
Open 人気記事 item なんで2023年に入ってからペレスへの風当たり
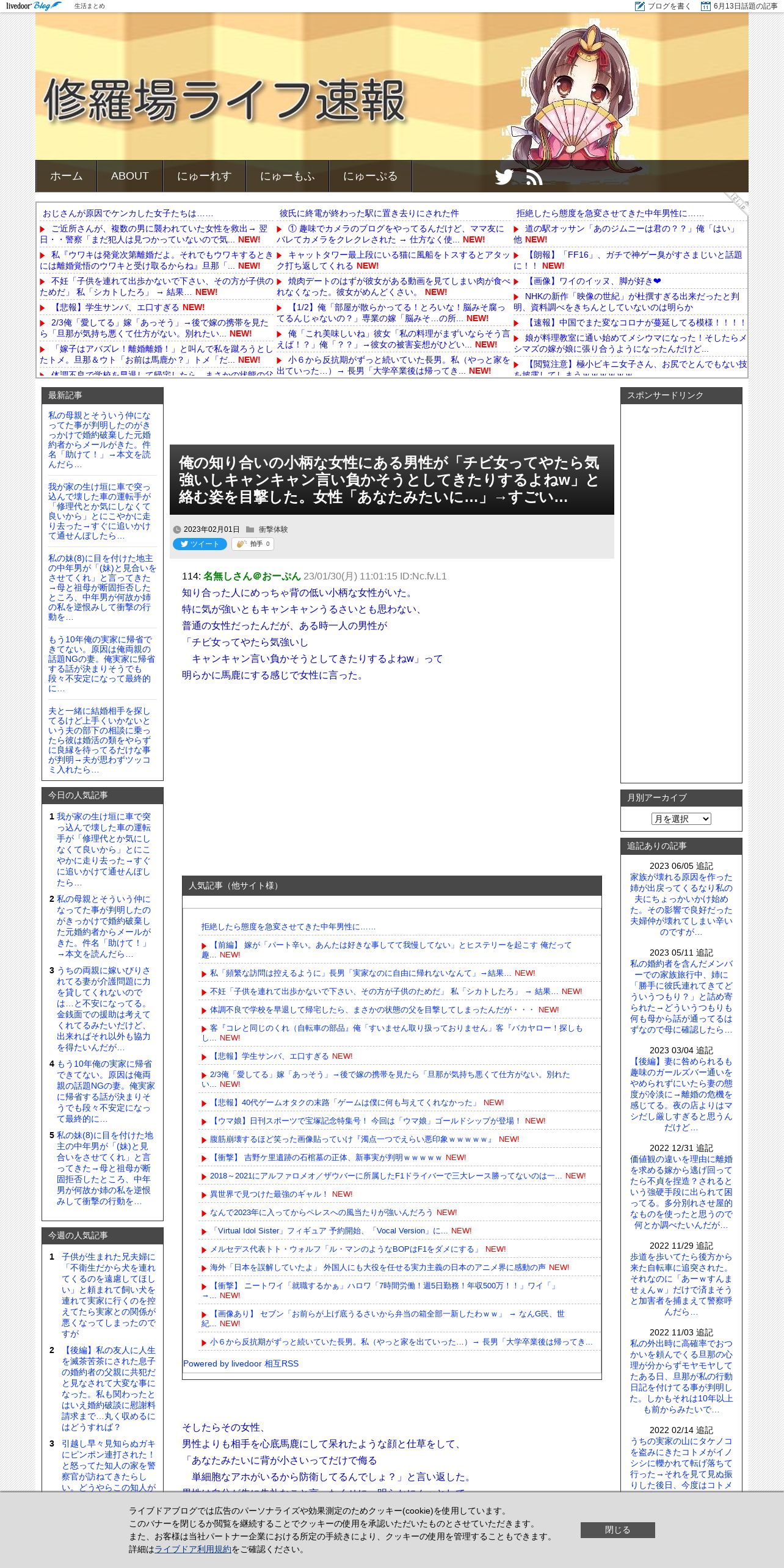pyautogui.click(x=322, y=1212)
